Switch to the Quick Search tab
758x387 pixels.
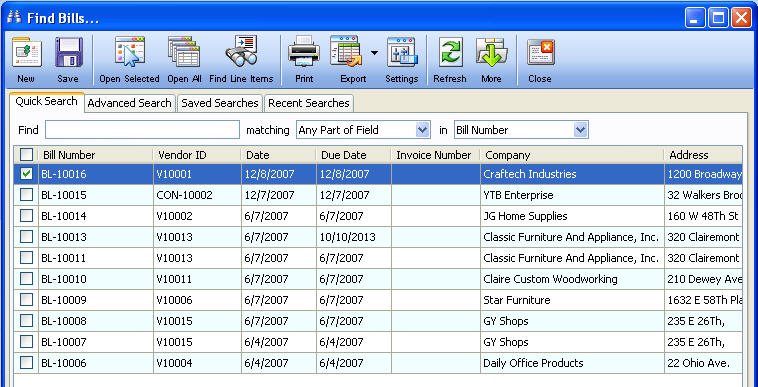(x=46, y=101)
